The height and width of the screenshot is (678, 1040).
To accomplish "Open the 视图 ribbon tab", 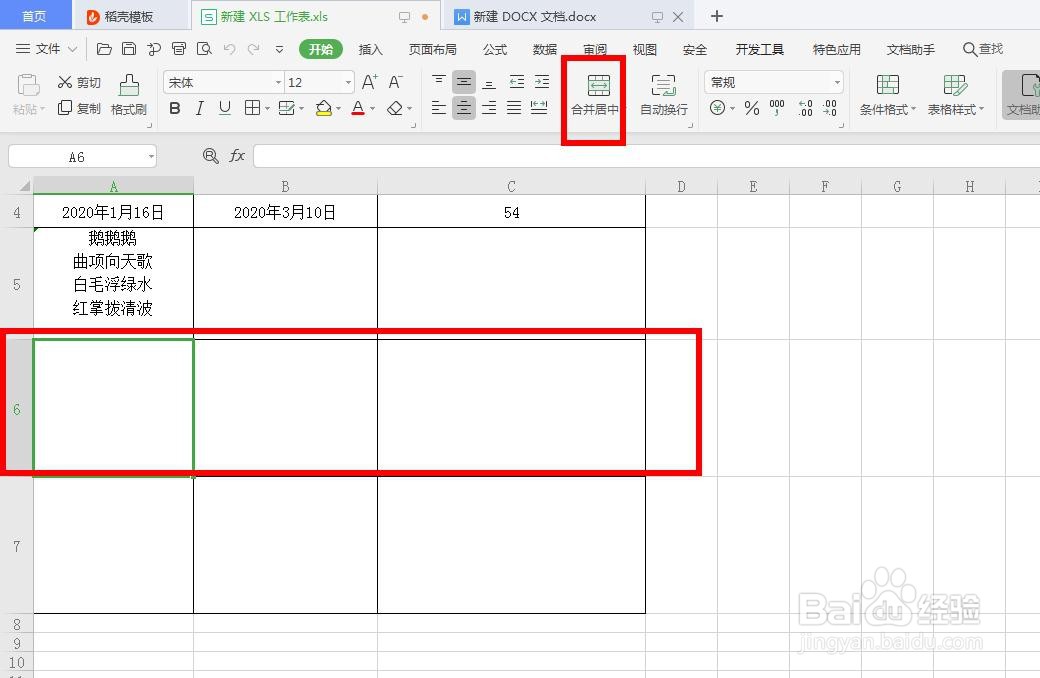I will (644, 49).
